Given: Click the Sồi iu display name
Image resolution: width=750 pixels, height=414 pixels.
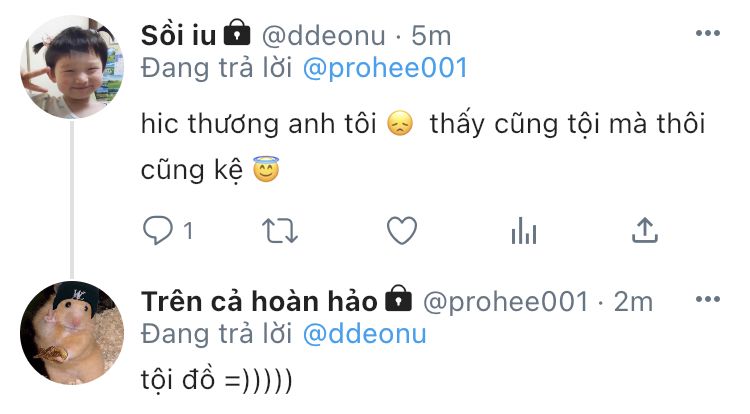Looking at the screenshot, I should (178, 36).
